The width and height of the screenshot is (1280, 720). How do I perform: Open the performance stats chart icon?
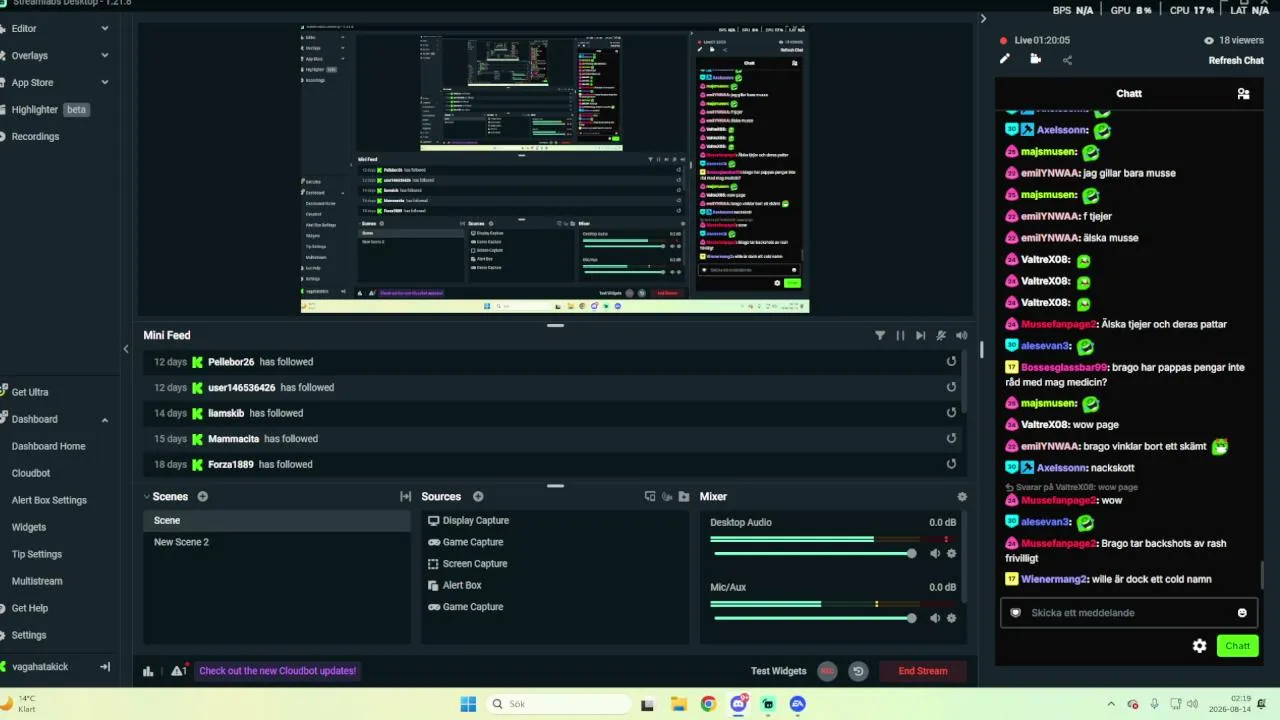148,671
